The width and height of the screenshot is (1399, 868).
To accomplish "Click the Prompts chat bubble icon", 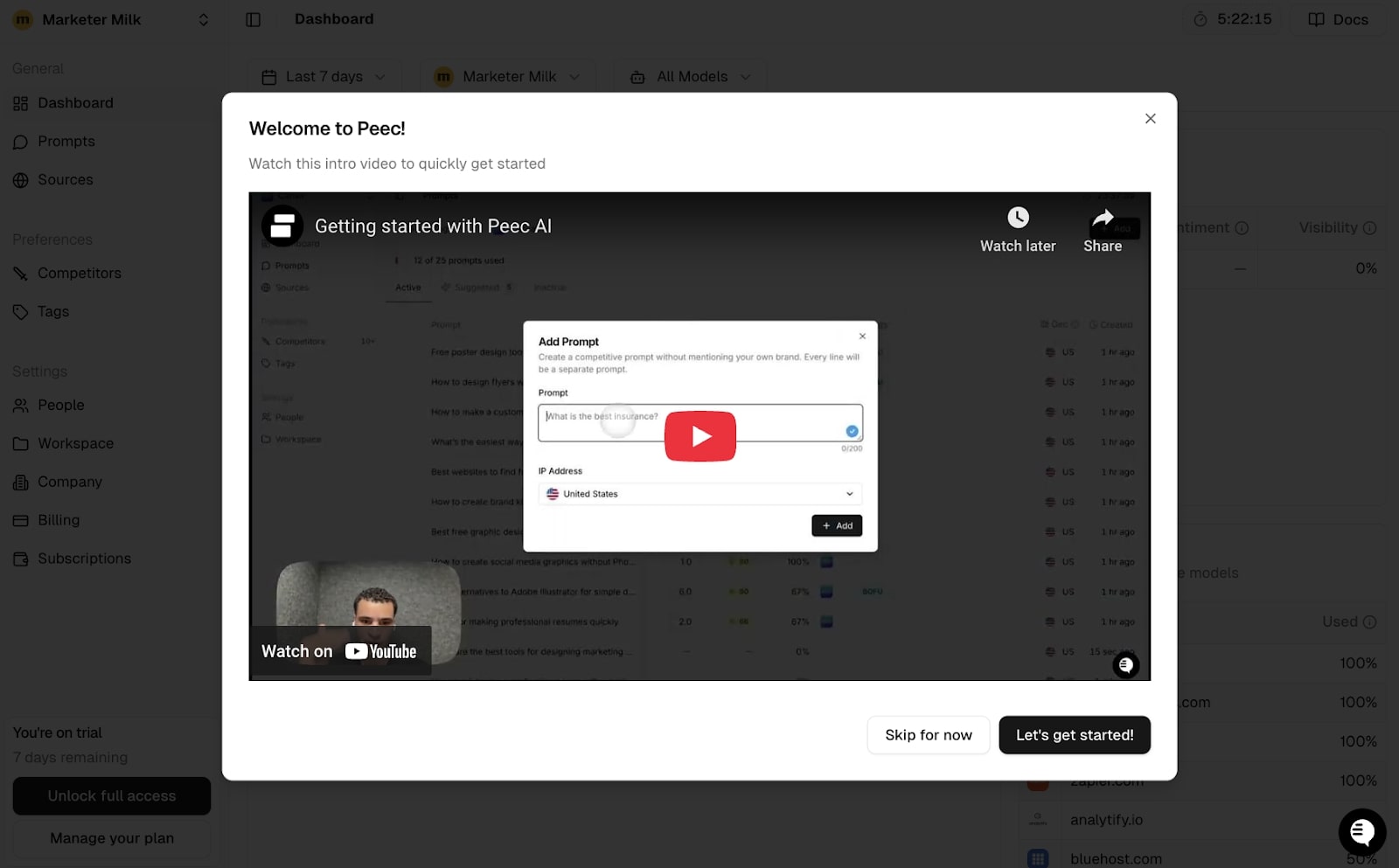I will coord(21,142).
